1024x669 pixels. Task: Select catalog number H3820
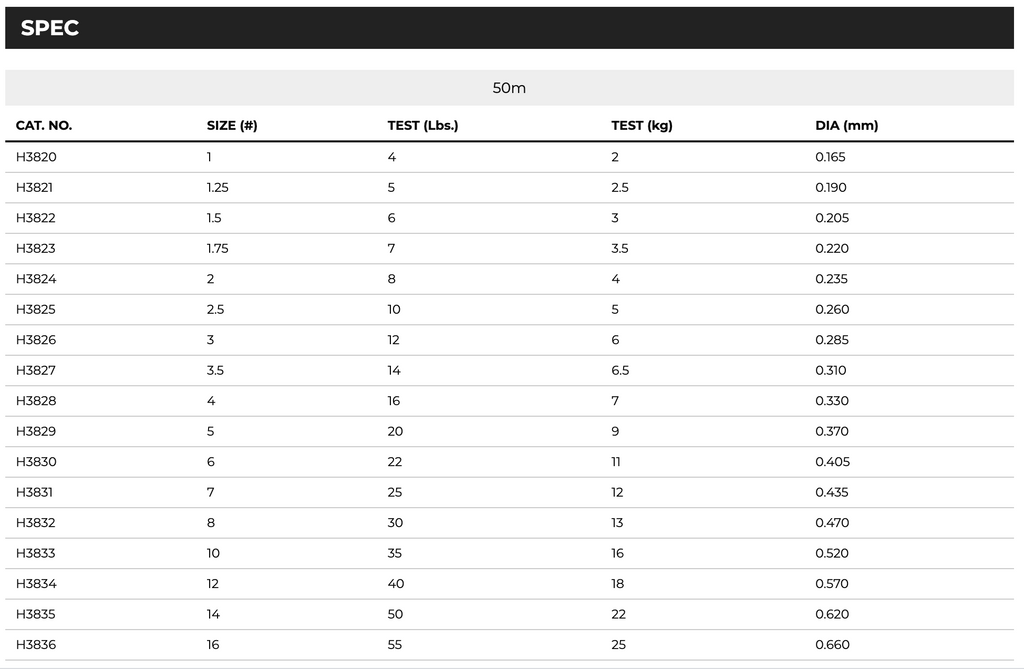[x=36, y=157]
